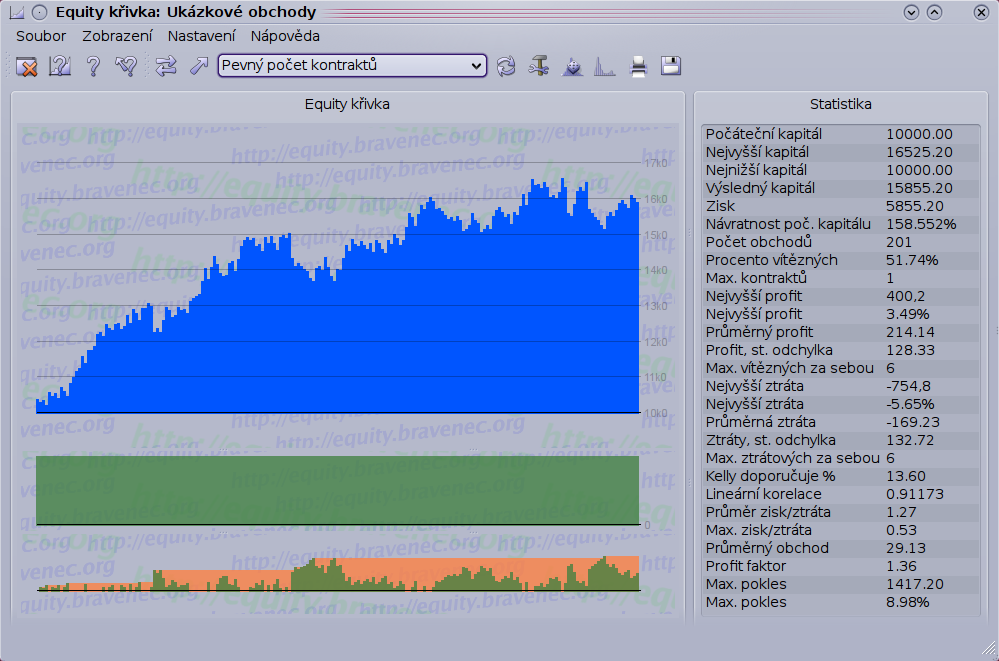This screenshot has width=999, height=661.
Task: Show the histogram chart icon
Action: [604, 67]
